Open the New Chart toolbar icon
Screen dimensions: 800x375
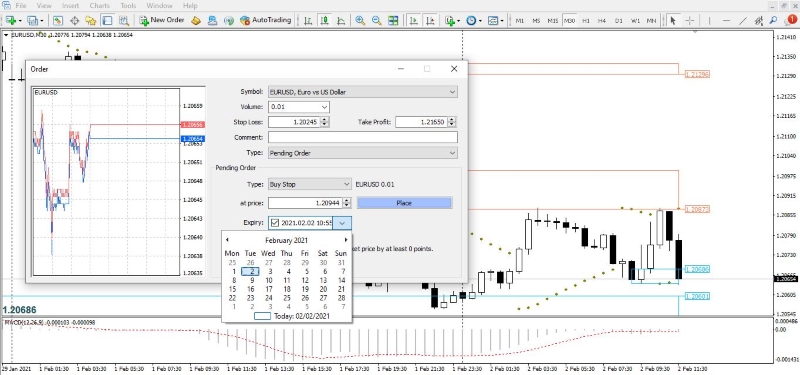point(11,20)
